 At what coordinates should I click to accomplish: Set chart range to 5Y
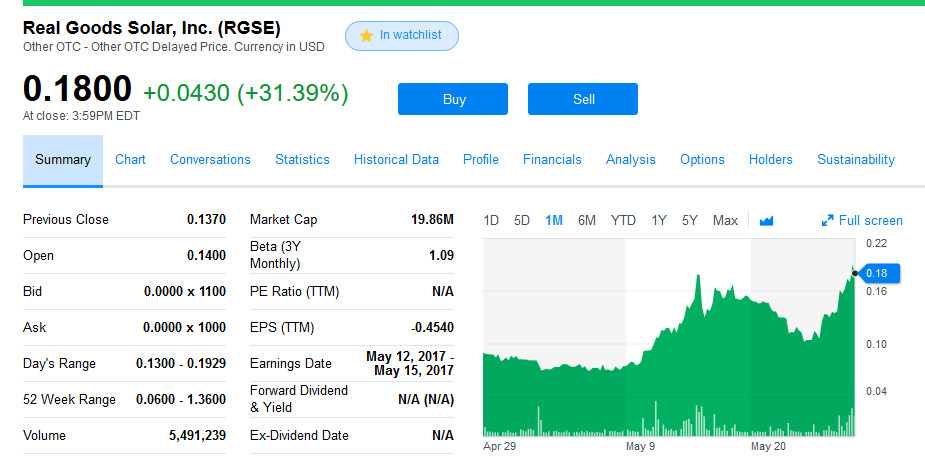(690, 221)
